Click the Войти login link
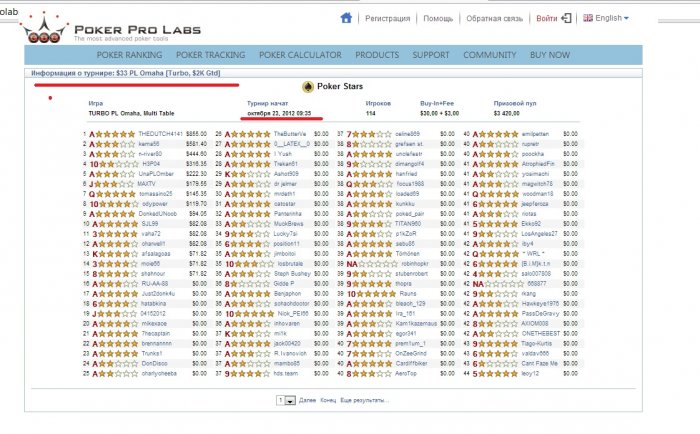Viewport: 700px width, 434px height. pyautogui.click(x=547, y=18)
